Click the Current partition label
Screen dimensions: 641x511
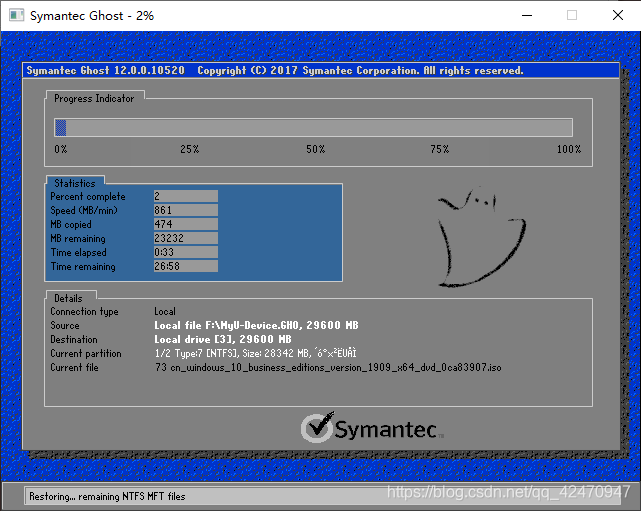pyautogui.click(x=86, y=354)
